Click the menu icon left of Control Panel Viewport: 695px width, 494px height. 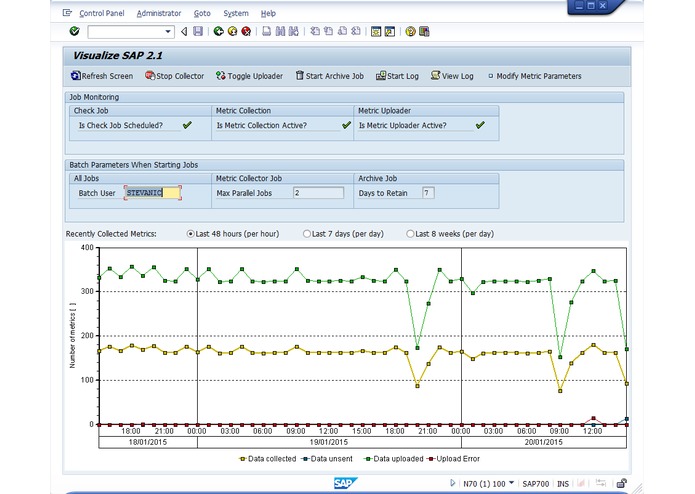click(x=67, y=13)
